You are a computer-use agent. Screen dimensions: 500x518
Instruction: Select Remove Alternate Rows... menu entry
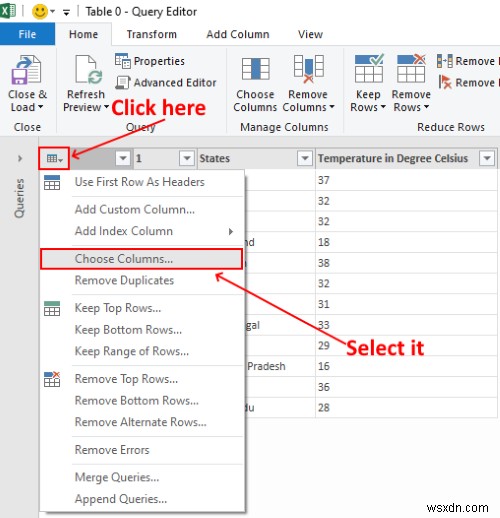(x=142, y=422)
